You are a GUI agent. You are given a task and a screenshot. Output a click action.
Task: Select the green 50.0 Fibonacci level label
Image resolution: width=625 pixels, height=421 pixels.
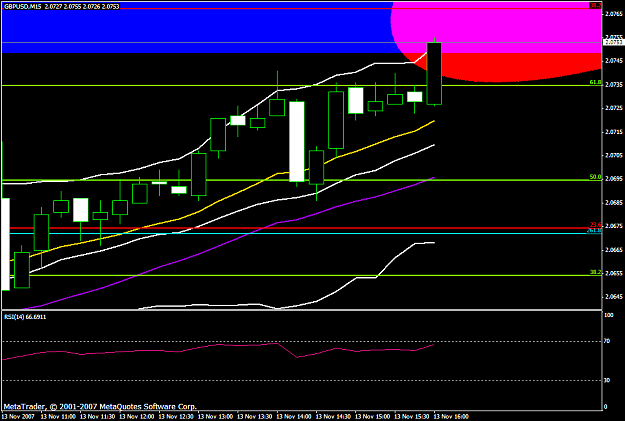tap(596, 177)
